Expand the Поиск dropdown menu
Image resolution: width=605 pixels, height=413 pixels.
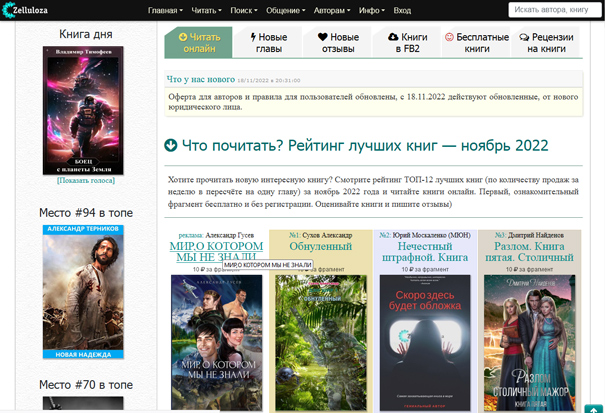pyautogui.click(x=244, y=10)
